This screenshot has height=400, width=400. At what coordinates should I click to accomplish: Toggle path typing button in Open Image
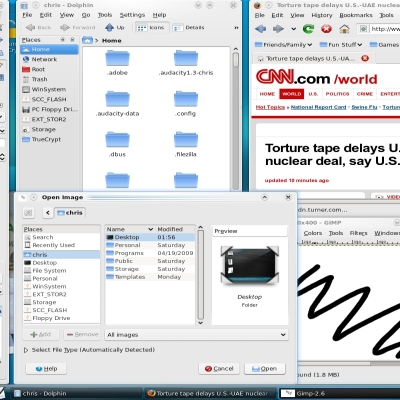pos(28,212)
